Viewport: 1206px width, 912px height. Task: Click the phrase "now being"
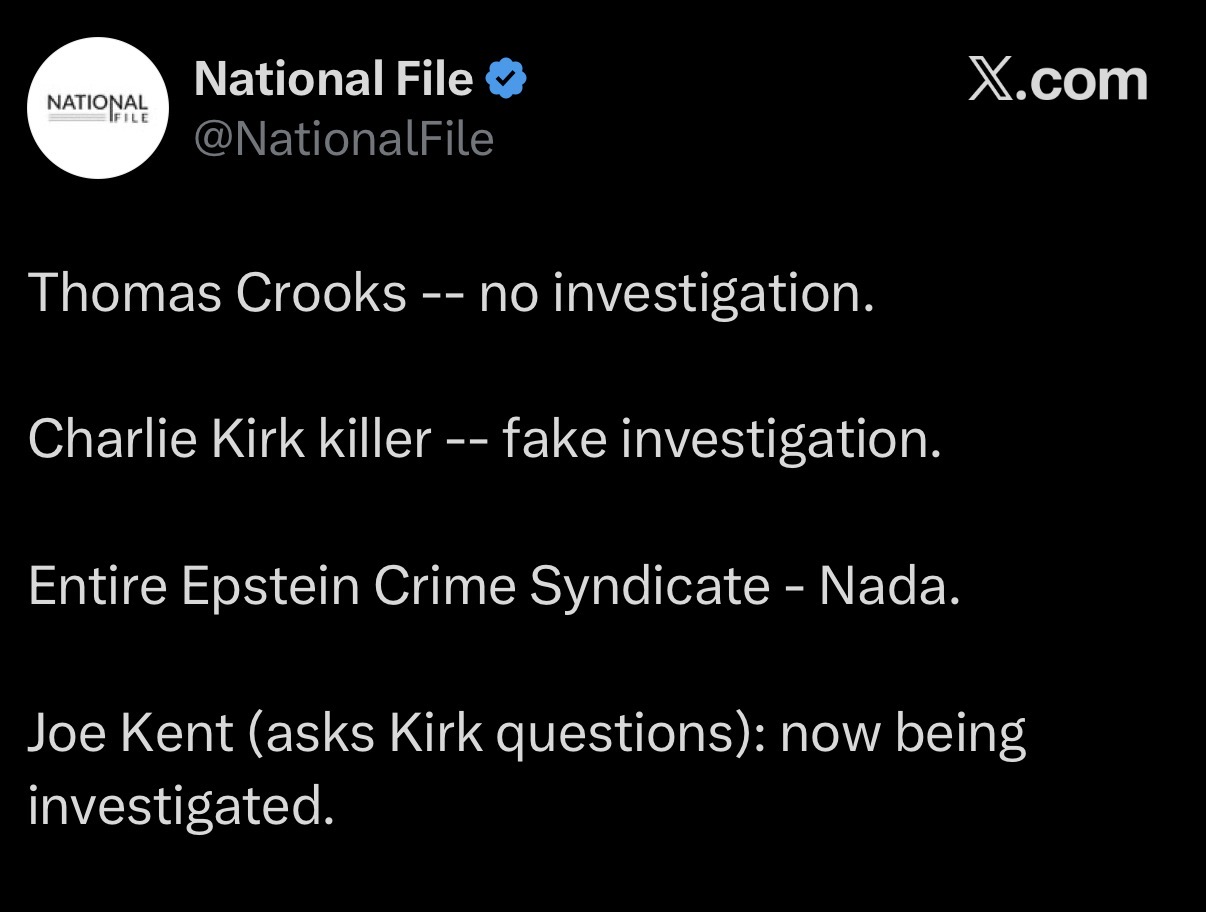[x=902, y=733]
